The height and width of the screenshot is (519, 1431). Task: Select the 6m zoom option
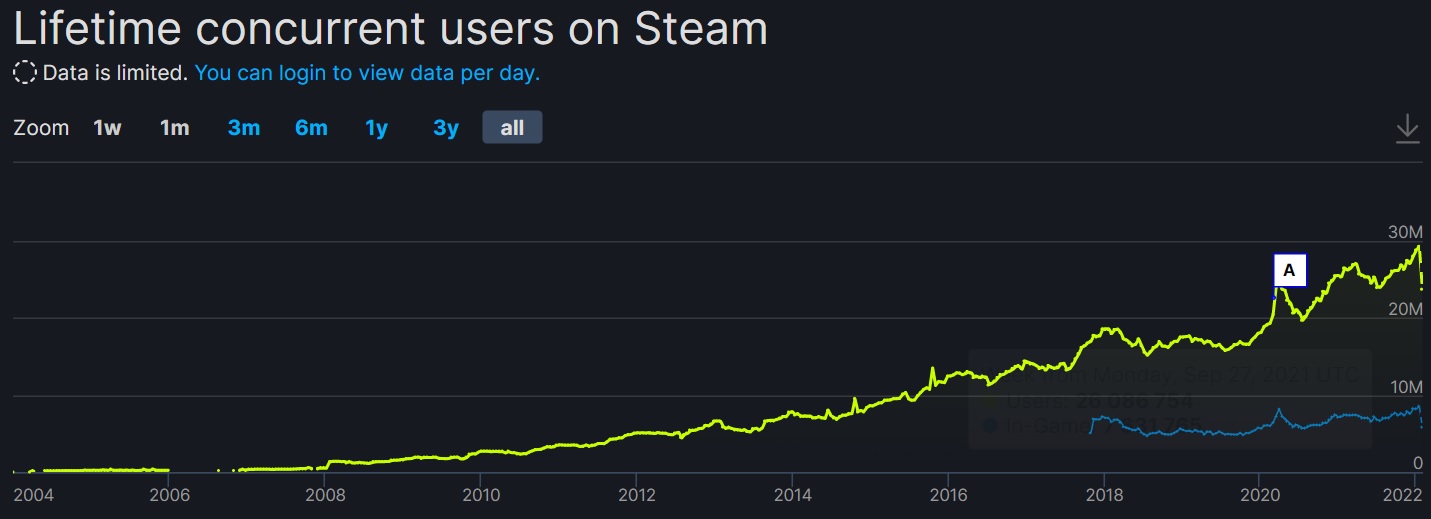[x=311, y=128]
